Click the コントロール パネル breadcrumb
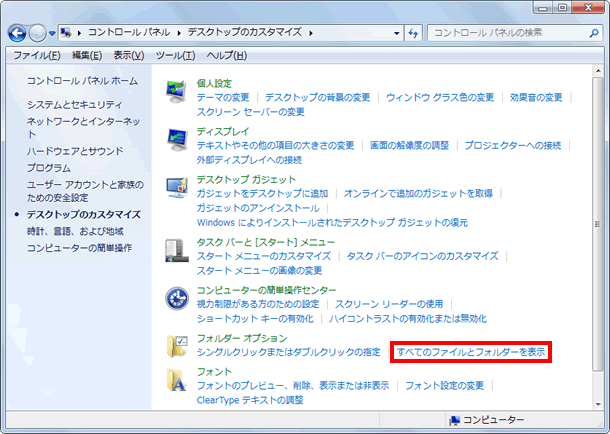Screen dimensions: 610x434 (129, 32)
